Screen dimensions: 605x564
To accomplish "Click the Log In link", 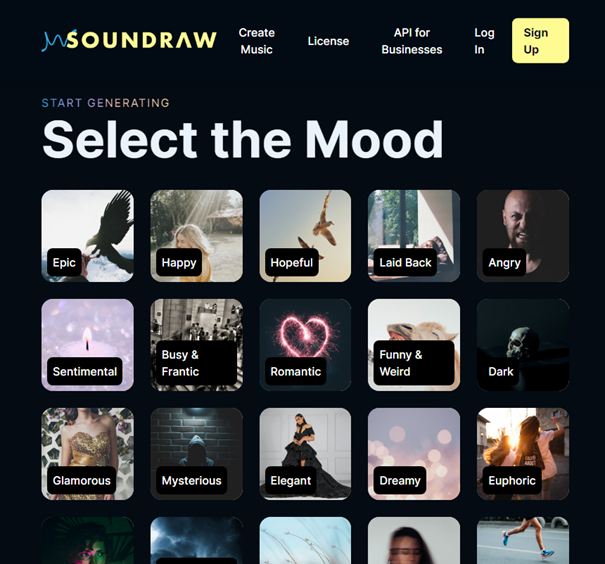I will coord(484,41).
